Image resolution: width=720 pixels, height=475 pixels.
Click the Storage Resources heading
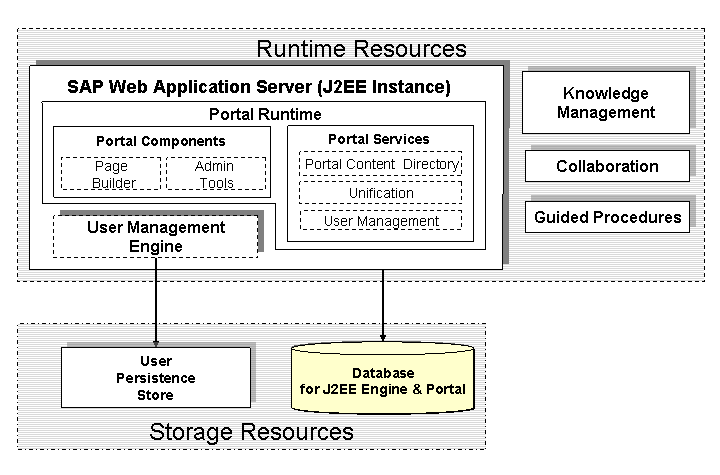251,432
